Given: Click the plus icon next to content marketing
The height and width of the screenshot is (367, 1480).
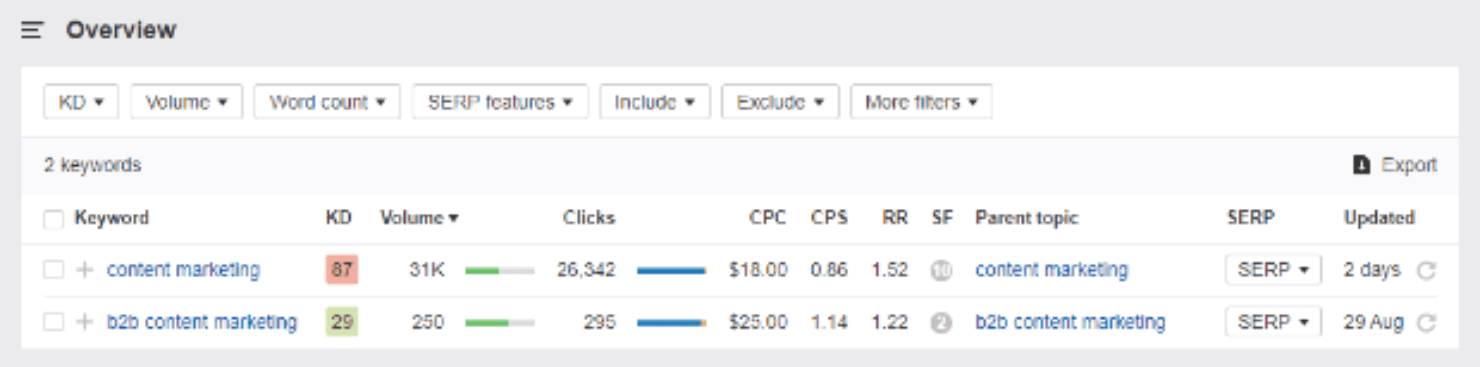Looking at the screenshot, I should coord(85,270).
